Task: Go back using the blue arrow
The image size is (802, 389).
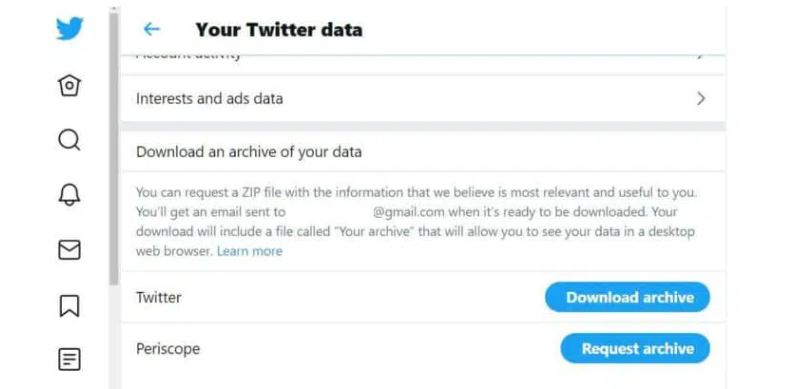Action: tap(151, 29)
